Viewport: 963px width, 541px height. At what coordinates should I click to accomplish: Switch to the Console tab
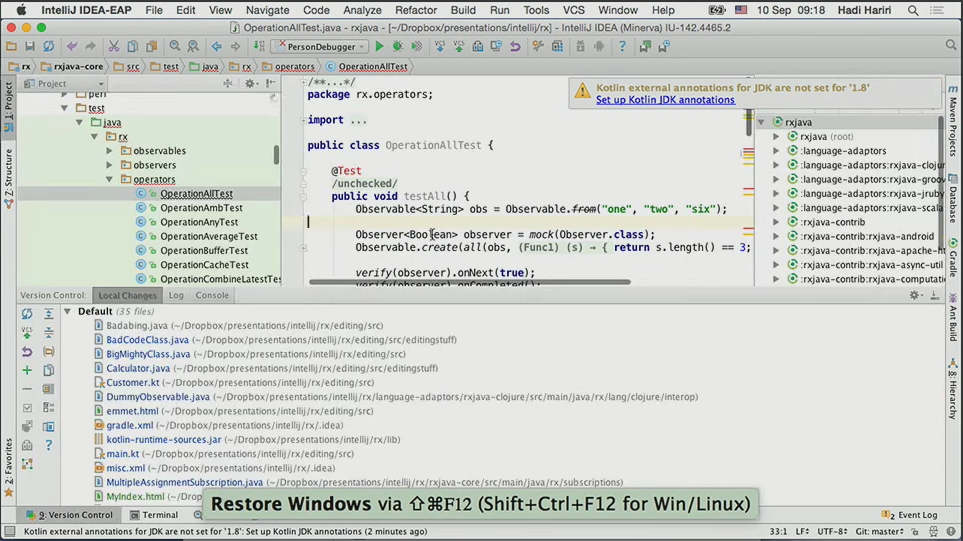(212, 295)
